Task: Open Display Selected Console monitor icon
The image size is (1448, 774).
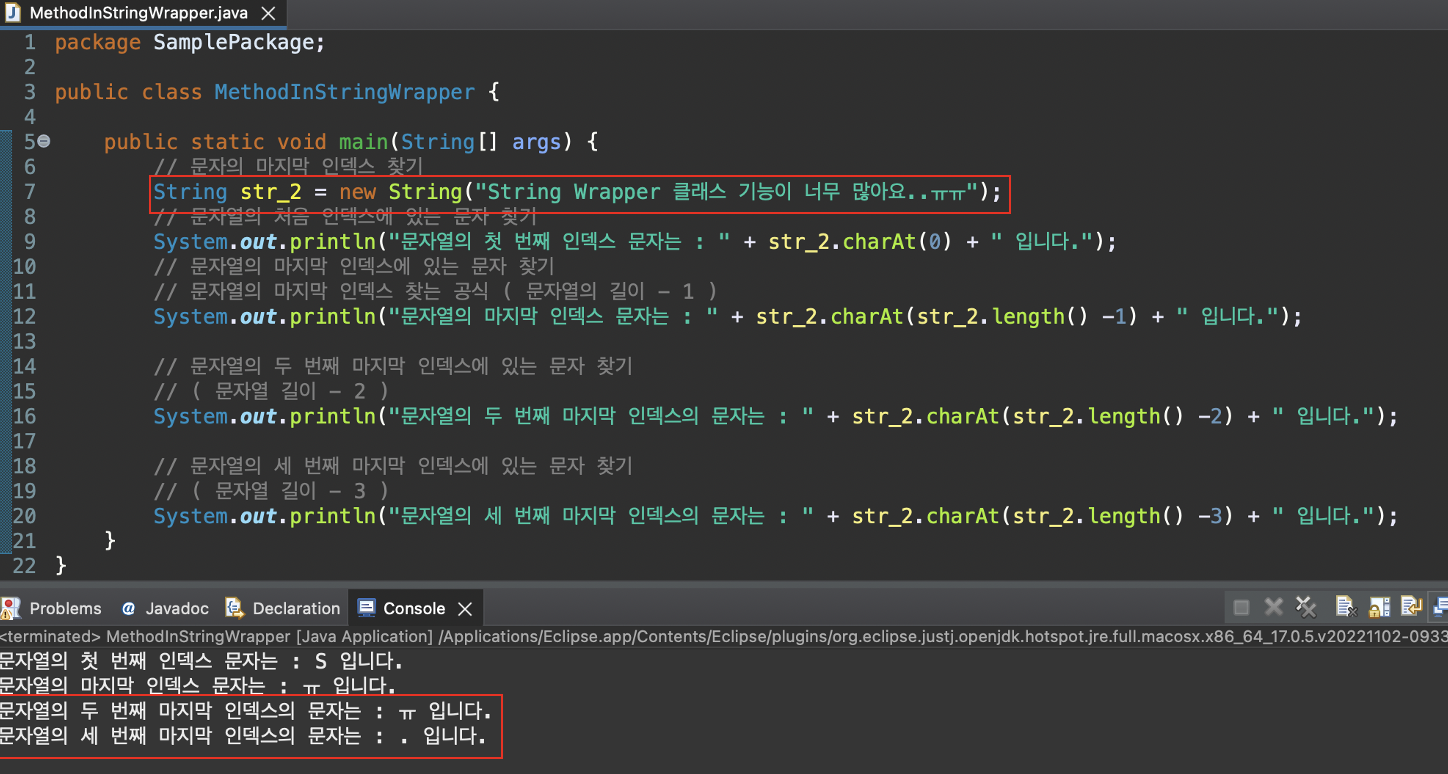Action: 1440,607
